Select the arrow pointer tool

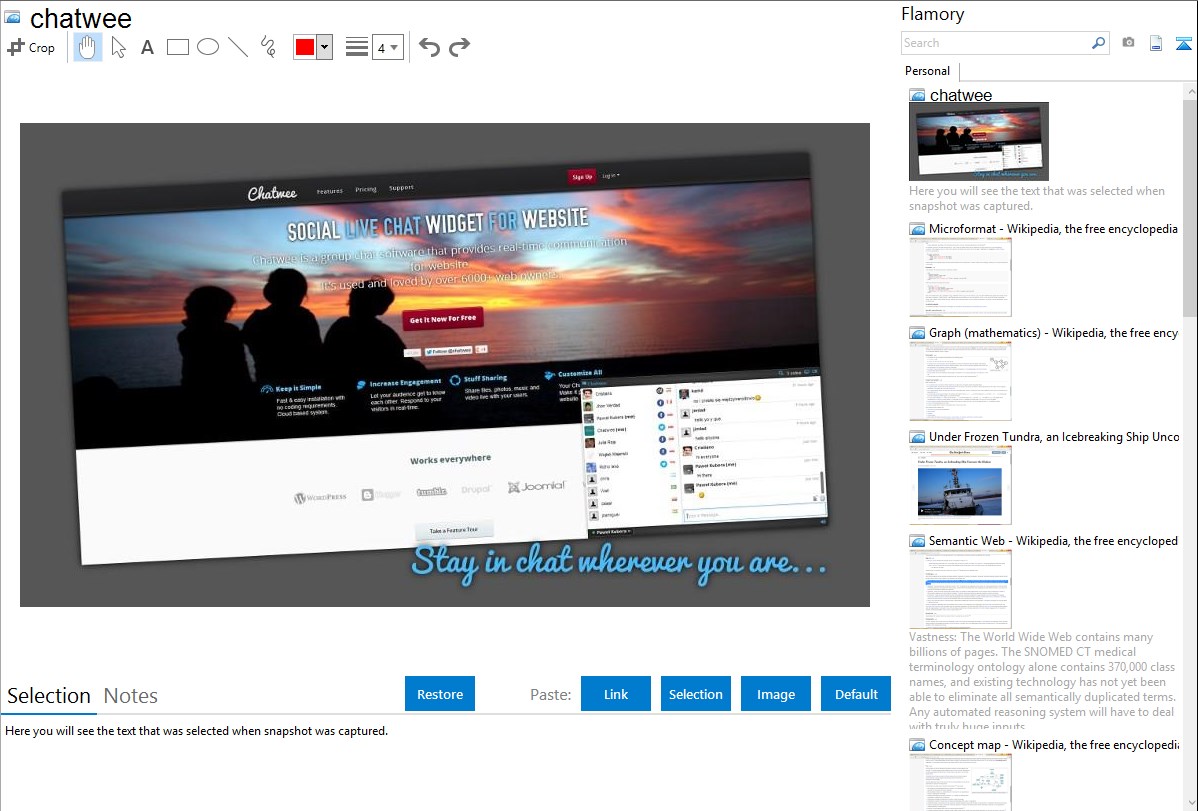[x=118, y=47]
